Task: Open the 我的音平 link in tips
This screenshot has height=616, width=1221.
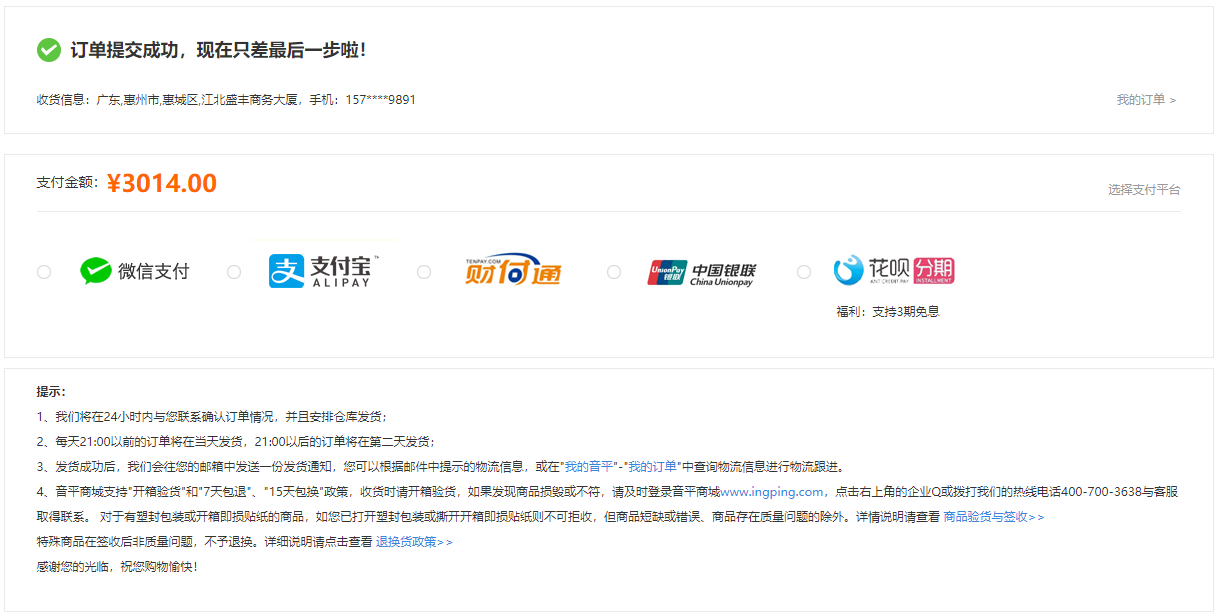Action: (x=591, y=467)
